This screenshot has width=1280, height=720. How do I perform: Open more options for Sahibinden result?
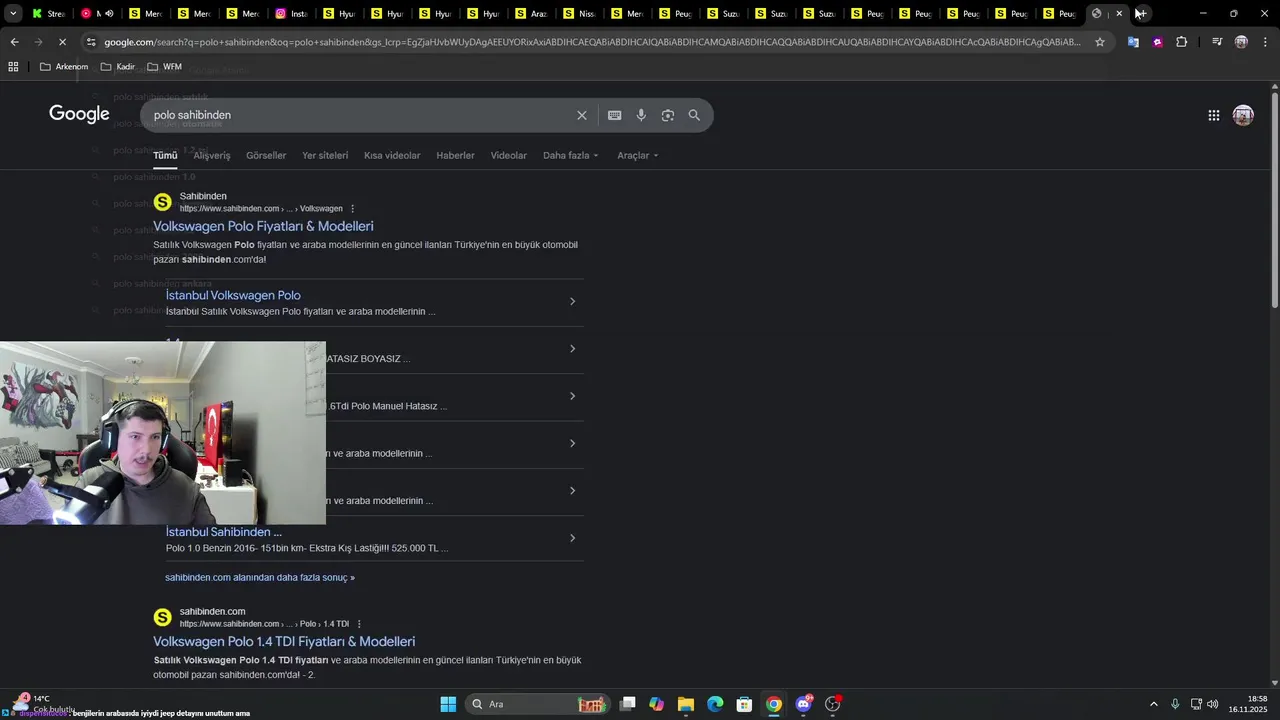[352, 209]
